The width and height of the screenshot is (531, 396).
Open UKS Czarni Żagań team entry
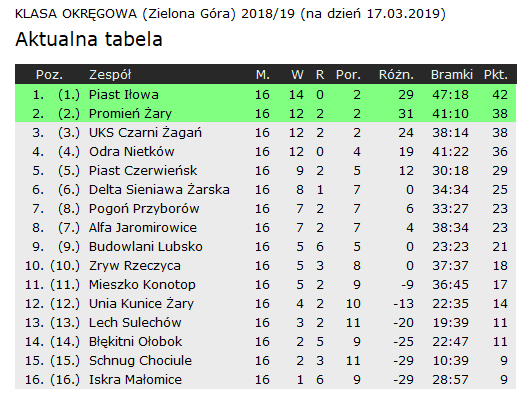[x=145, y=132]
